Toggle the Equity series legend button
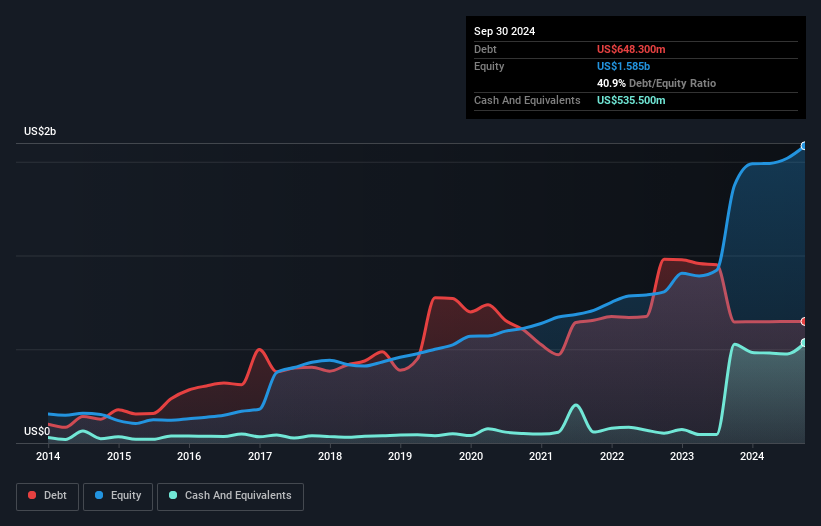This screenshot has width=821, height=526. pos(118,497)
